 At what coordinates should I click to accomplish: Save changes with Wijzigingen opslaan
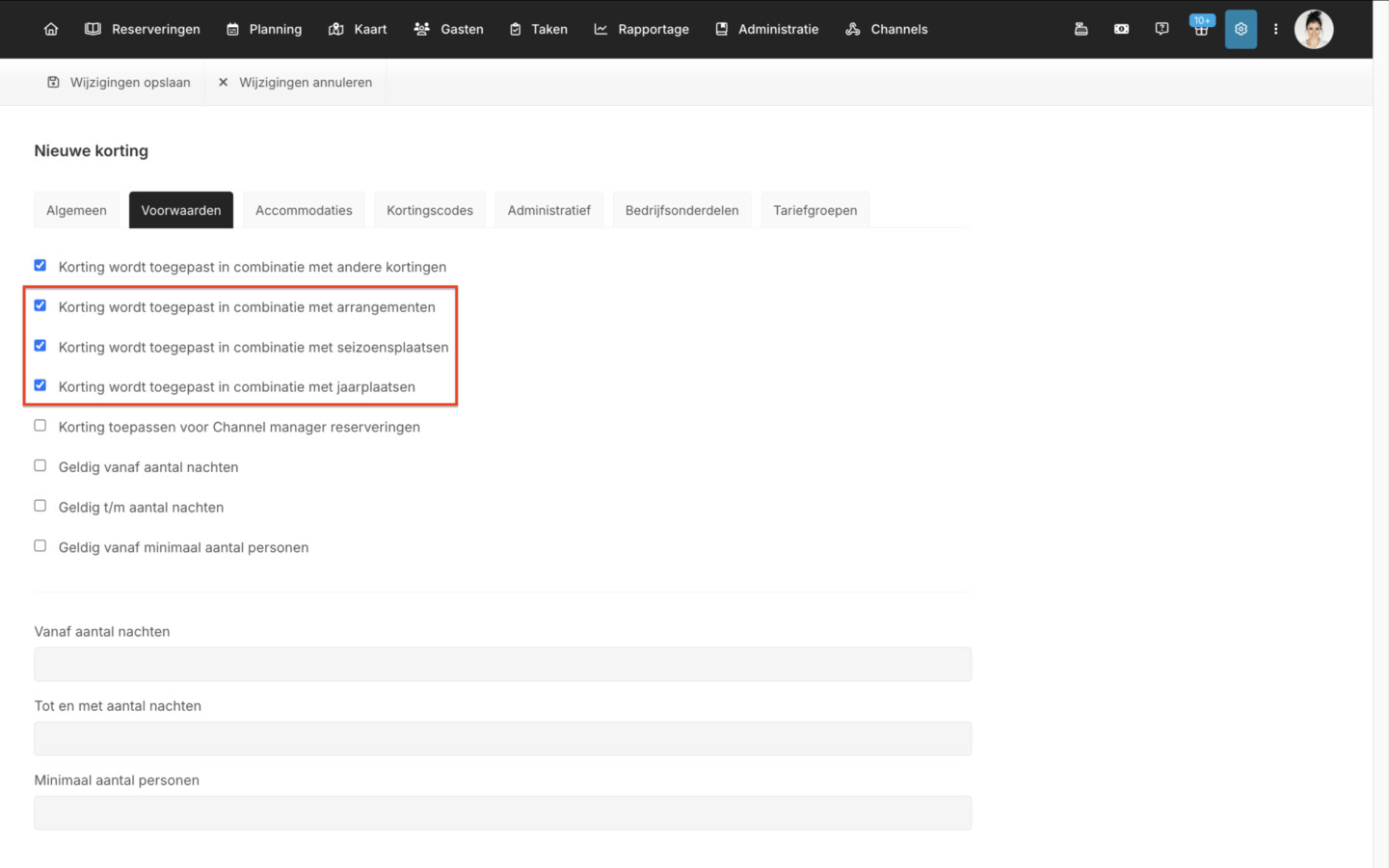pos(119,82)
